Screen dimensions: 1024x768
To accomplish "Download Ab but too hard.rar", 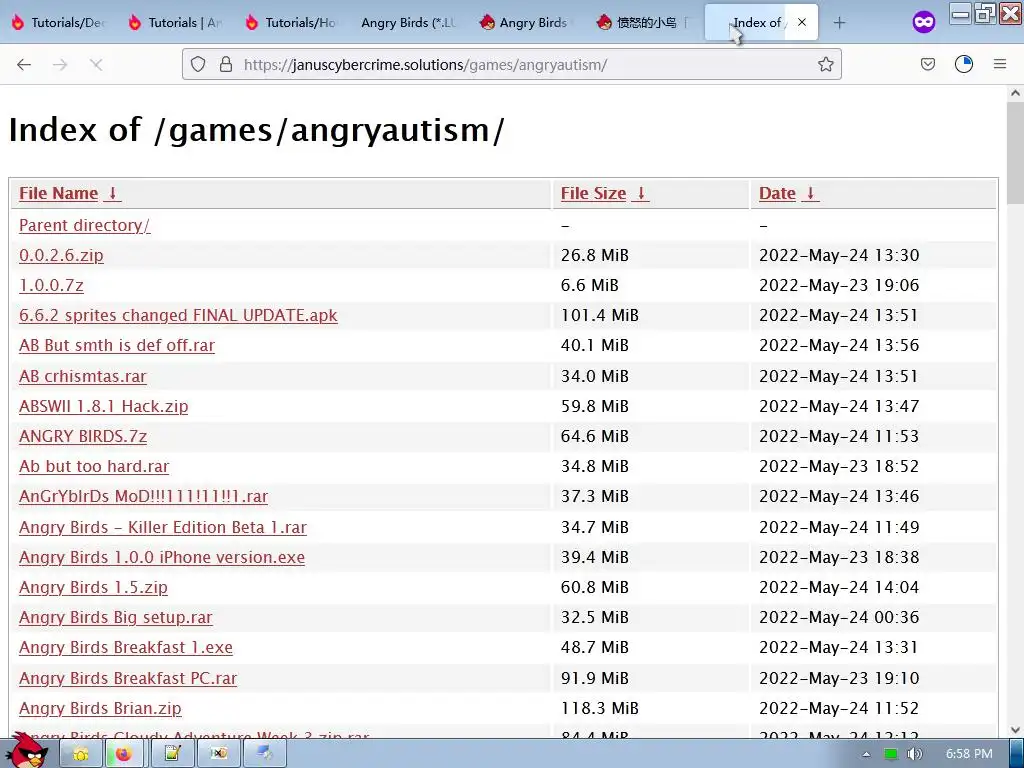I will 94,466.
